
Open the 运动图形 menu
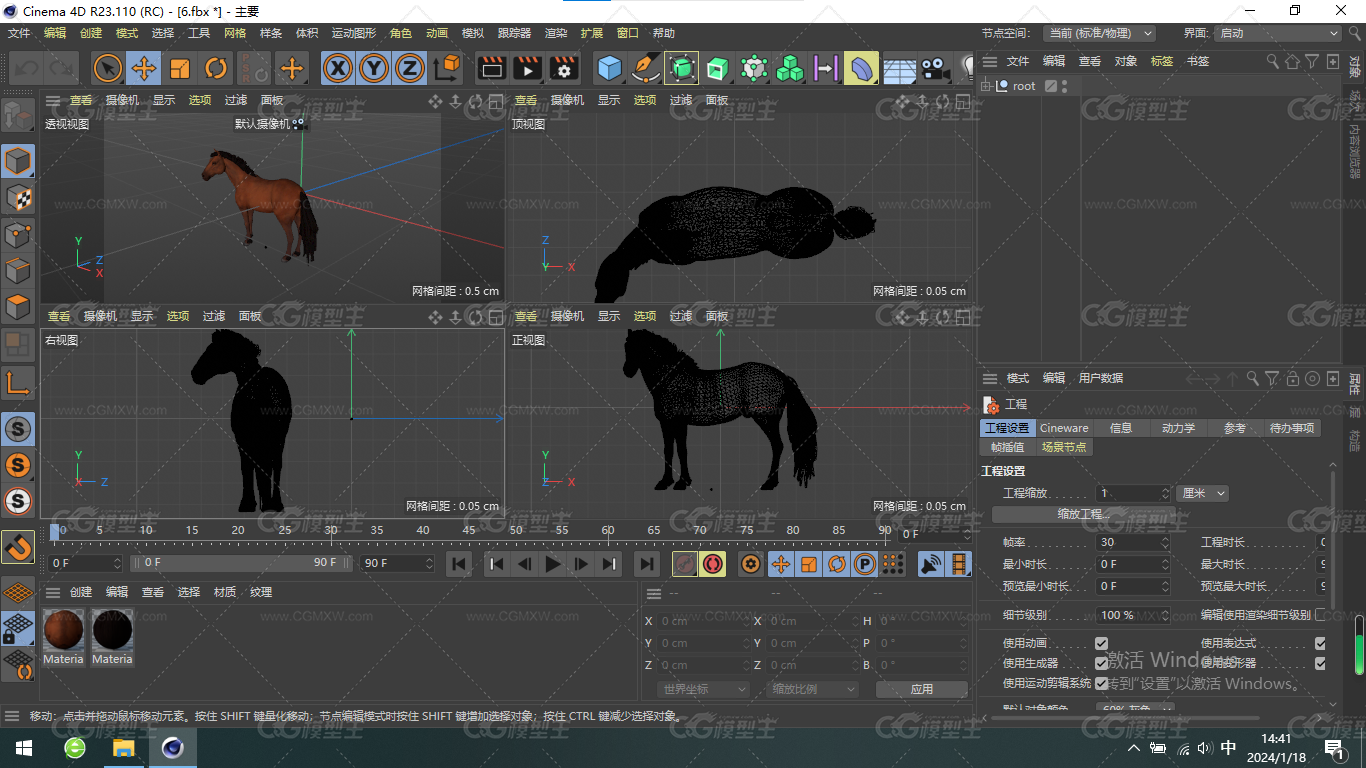tap(356, 33)
